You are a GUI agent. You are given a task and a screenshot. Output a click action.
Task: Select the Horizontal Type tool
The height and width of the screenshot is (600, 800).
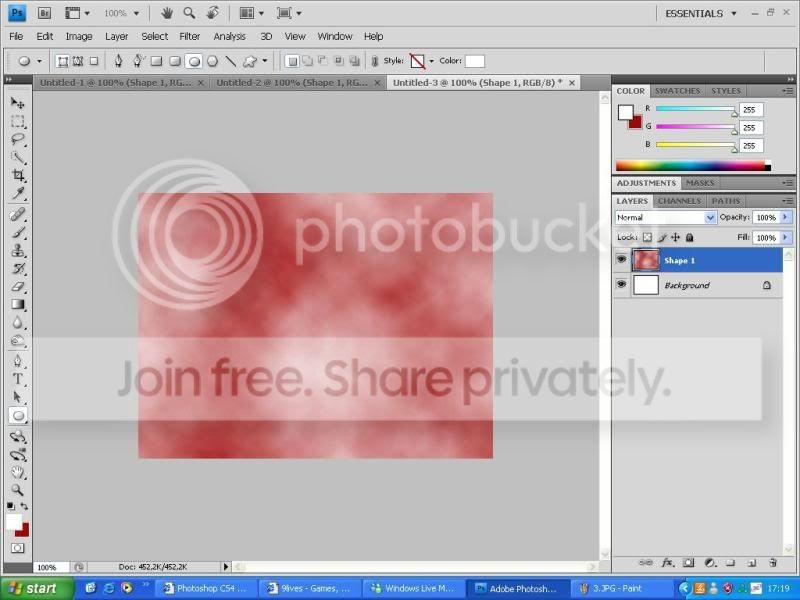tap(18, 379)
